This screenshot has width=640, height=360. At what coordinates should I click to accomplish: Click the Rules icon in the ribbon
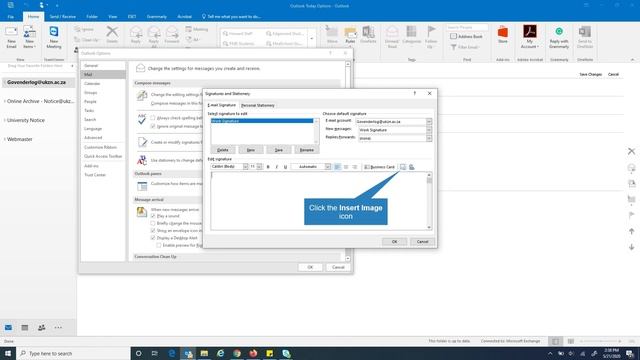pos(350,35)
